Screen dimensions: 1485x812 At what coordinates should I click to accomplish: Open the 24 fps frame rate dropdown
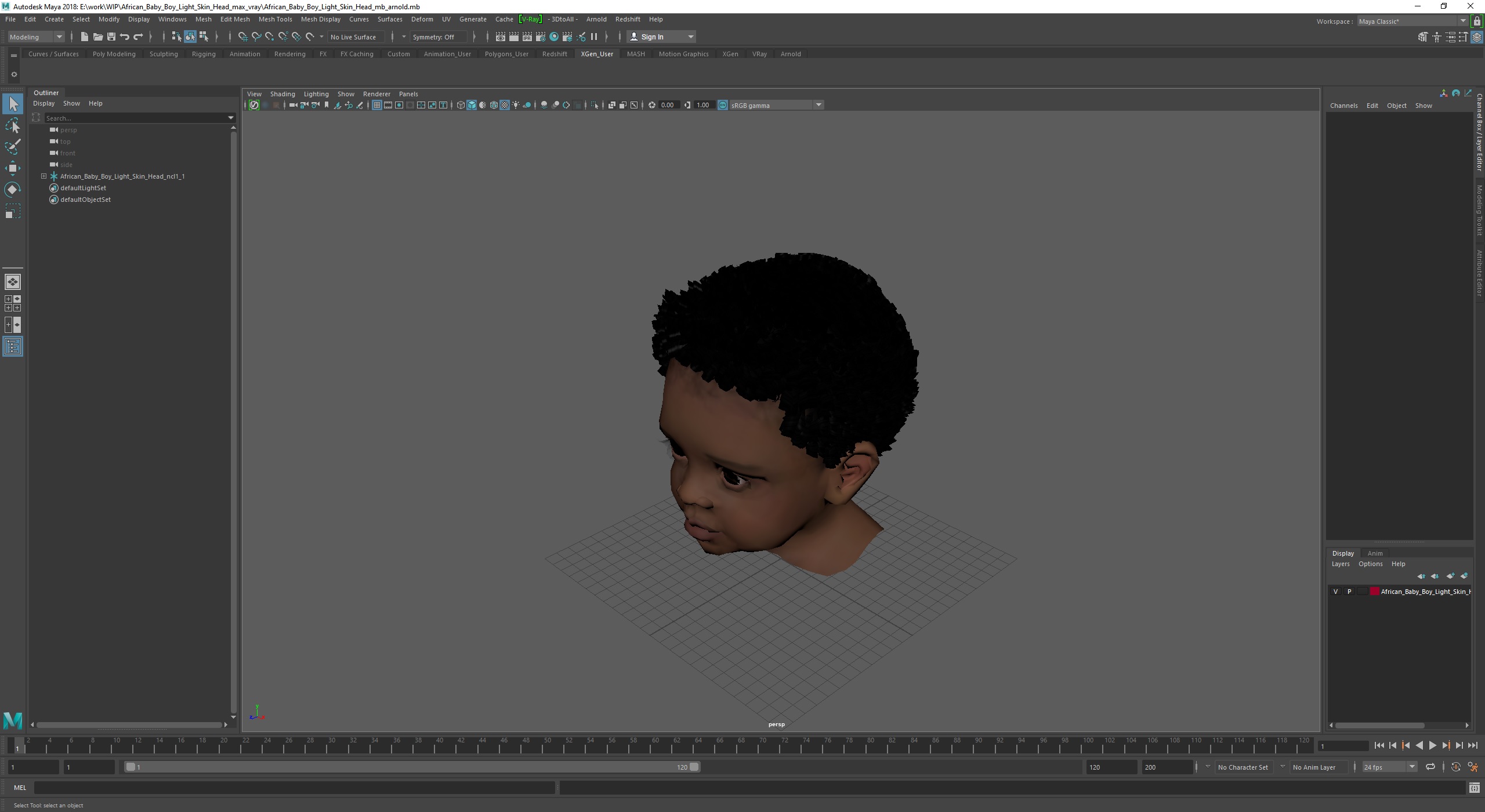click(x=1389, y=767)
